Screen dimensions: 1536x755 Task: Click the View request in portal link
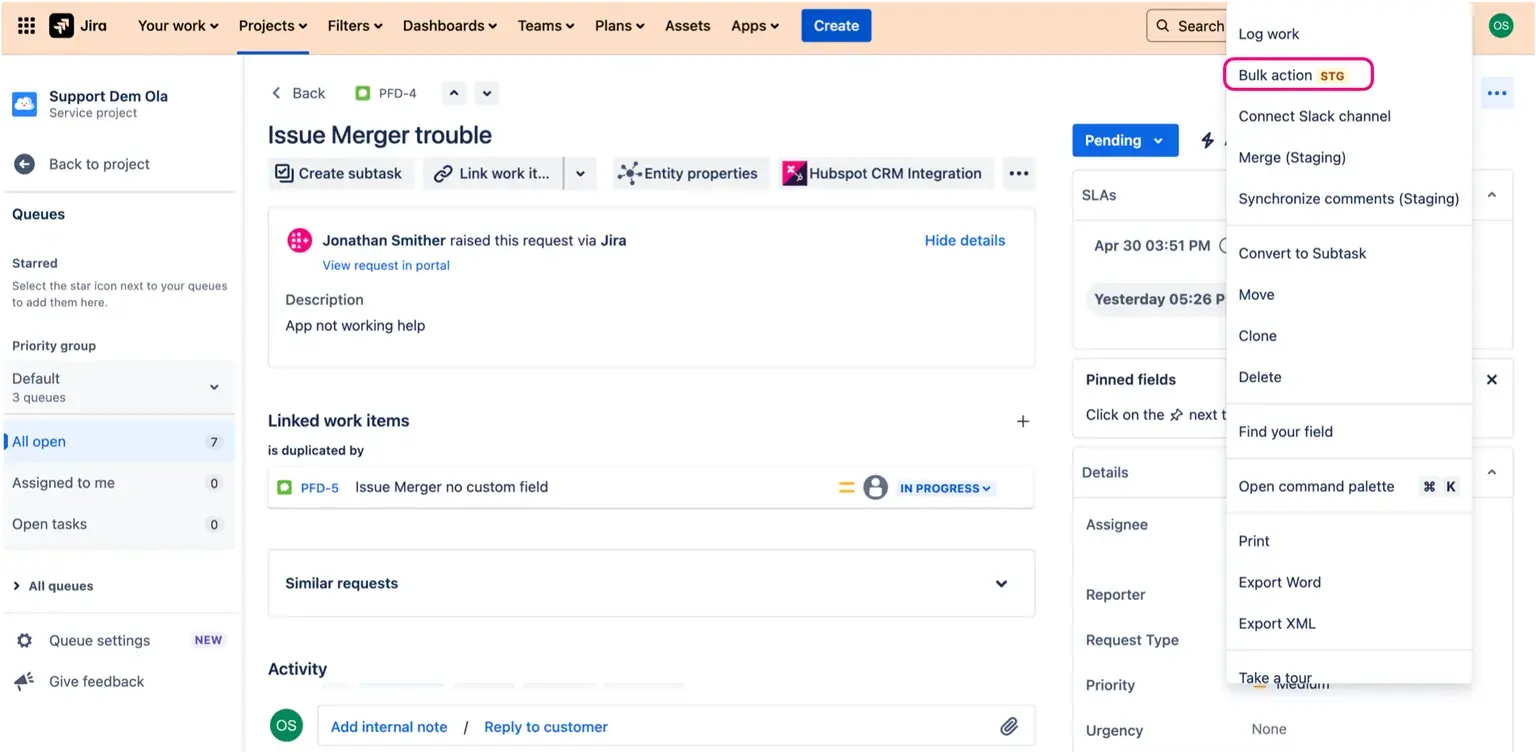pyautogui.click(x=386, y=266)
